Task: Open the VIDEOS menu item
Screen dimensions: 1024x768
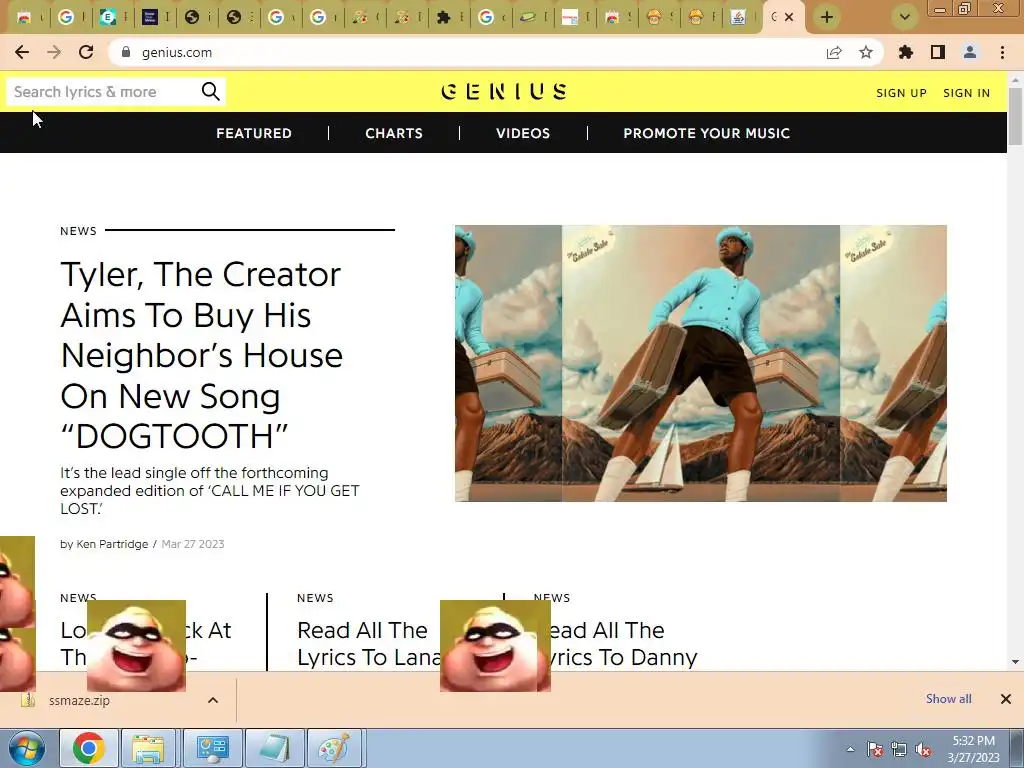Action: coord(523,133)
